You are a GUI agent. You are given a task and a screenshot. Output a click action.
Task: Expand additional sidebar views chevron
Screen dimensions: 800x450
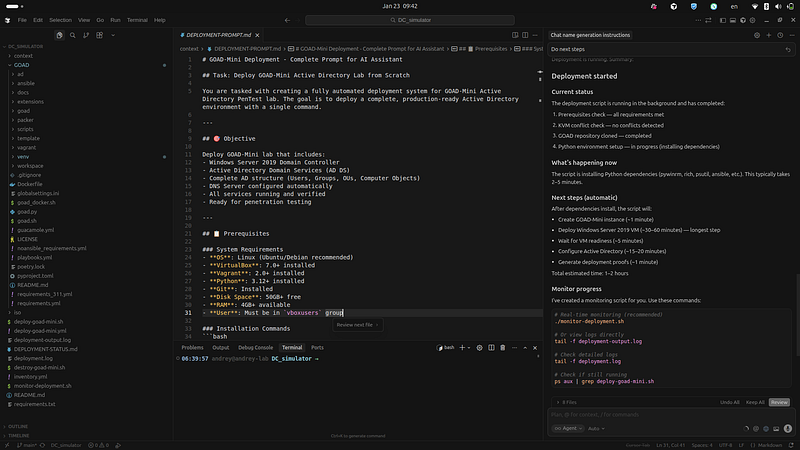click(113, 35)
